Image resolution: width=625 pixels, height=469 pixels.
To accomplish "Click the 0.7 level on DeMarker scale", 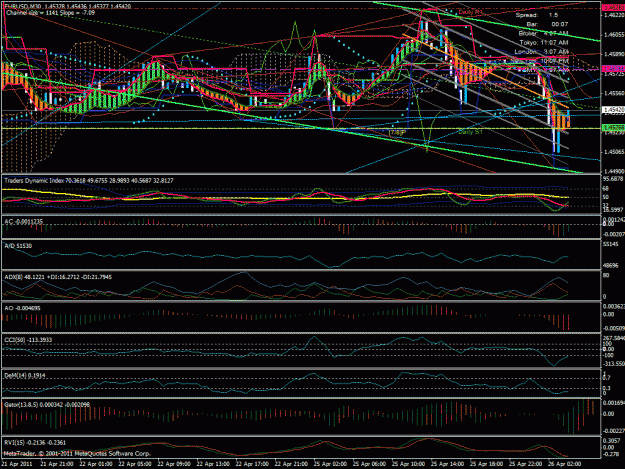I will click(606, 378).
